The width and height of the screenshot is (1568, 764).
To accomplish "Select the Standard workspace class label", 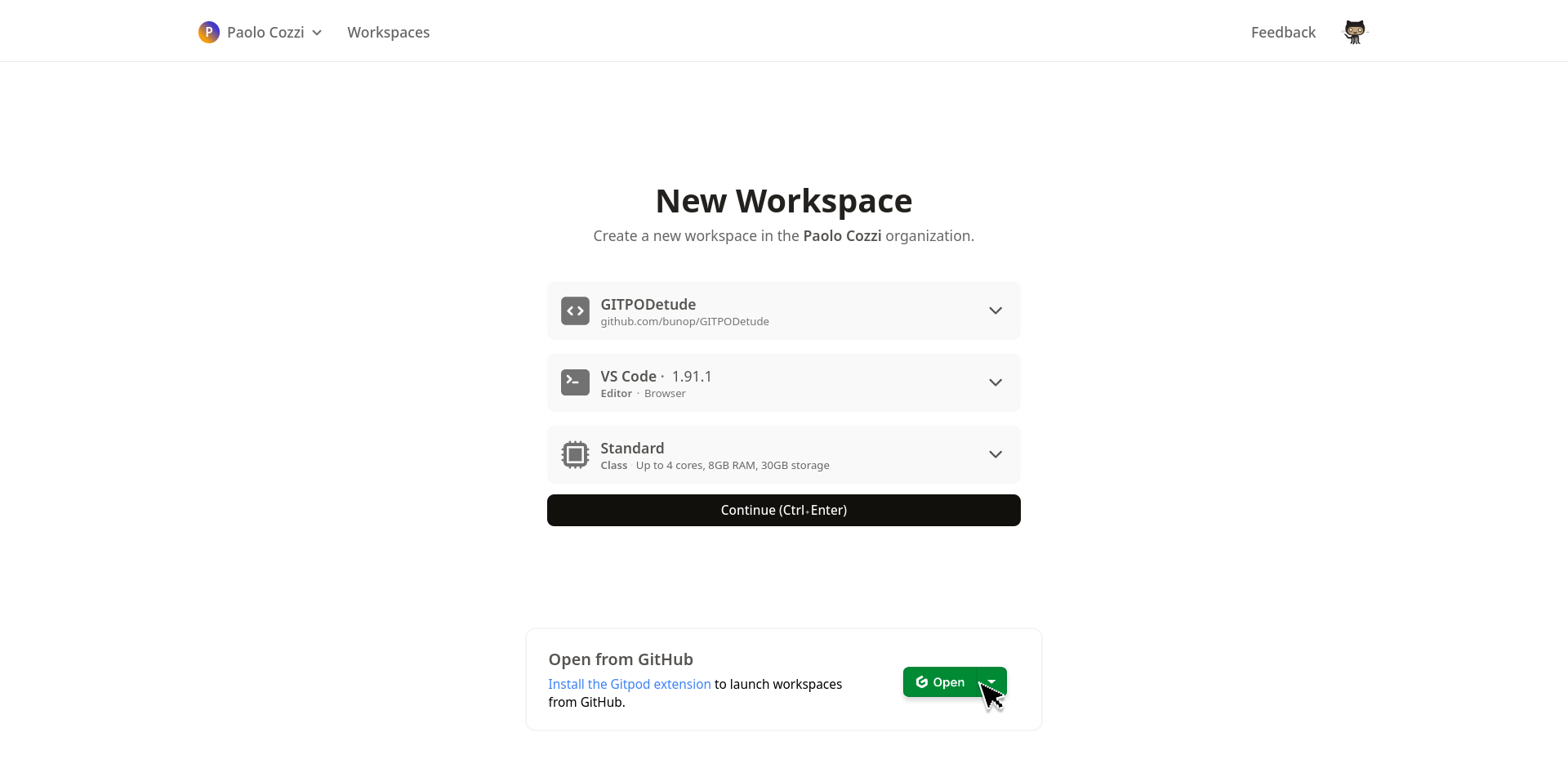I will pyautogui.click(x=632, y=449).
